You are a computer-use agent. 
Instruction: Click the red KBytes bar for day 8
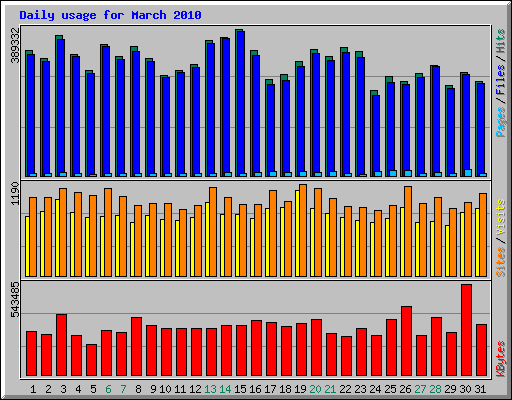[136, 347]
